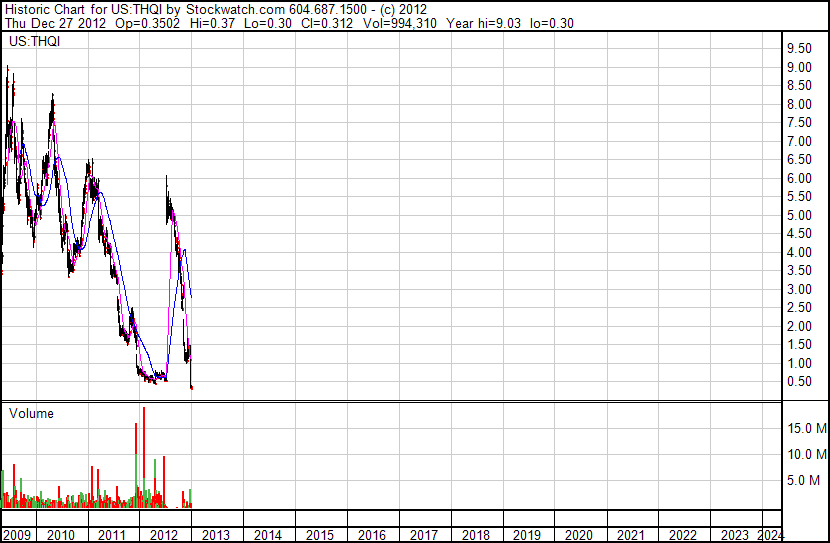Click the 2020 year label
This screenshot has height=543, width=830.
tap(579, 535)
